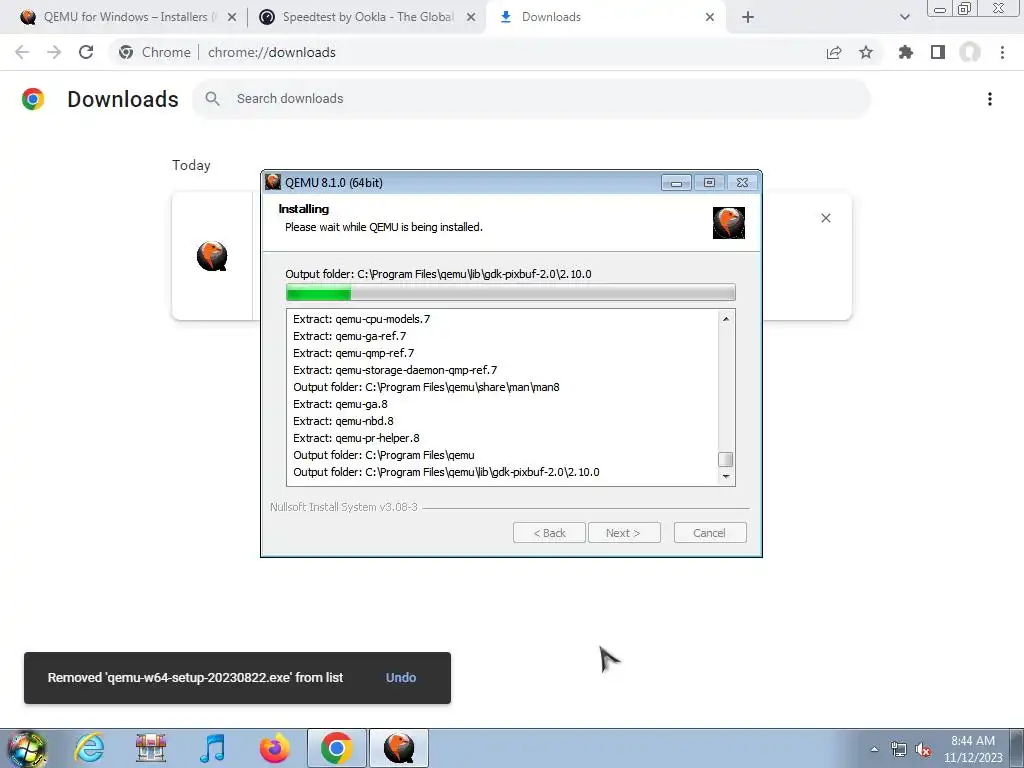Click the Next button in the installer
Viewport: 1024px width, 768px height.
click(624, 533)
